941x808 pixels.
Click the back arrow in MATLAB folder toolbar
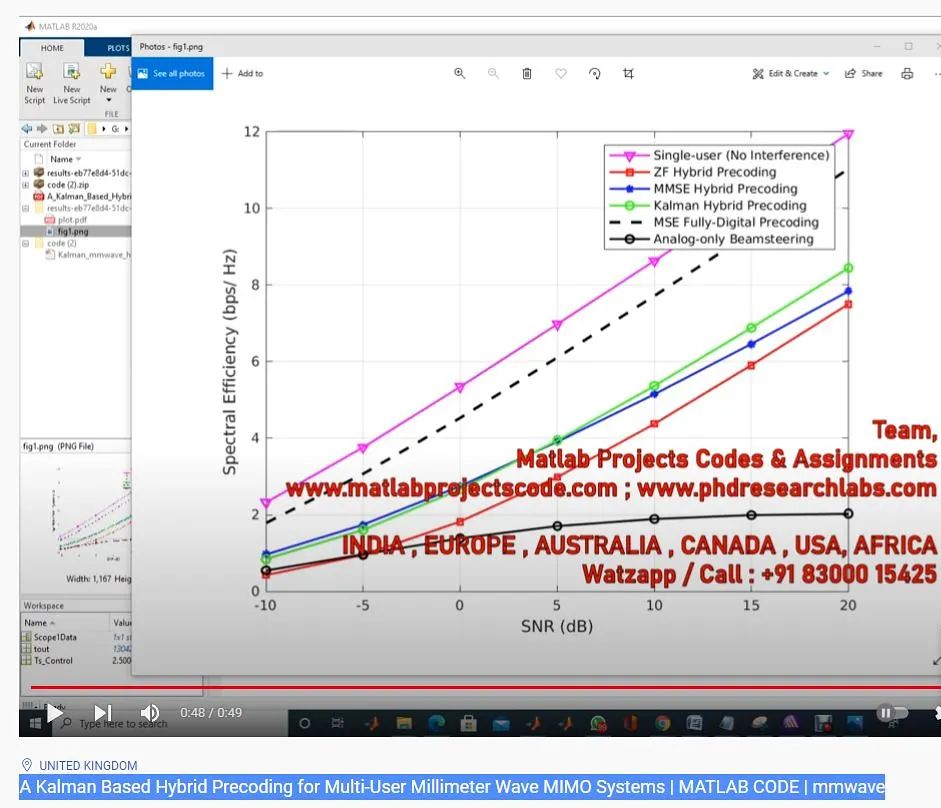click(26, 128)
